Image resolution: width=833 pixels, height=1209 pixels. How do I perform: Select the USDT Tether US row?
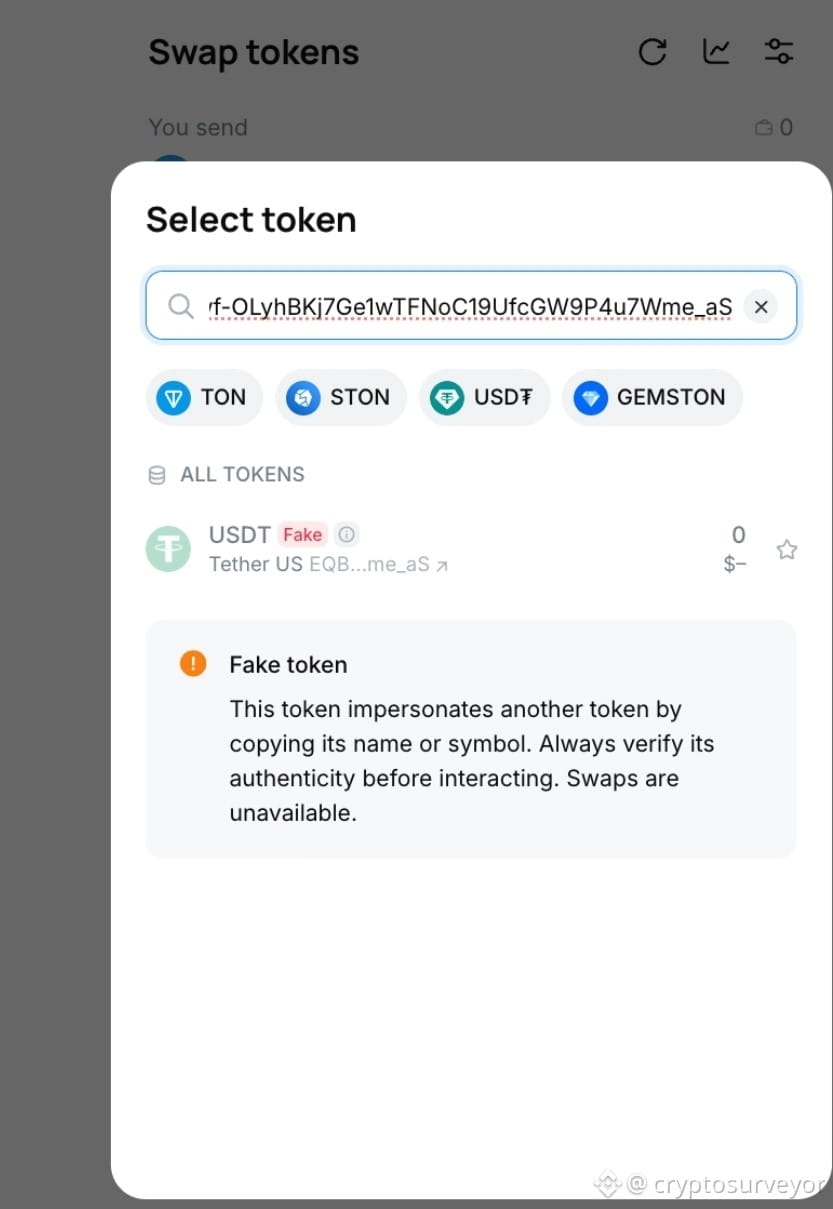click(x=471, y=549)
